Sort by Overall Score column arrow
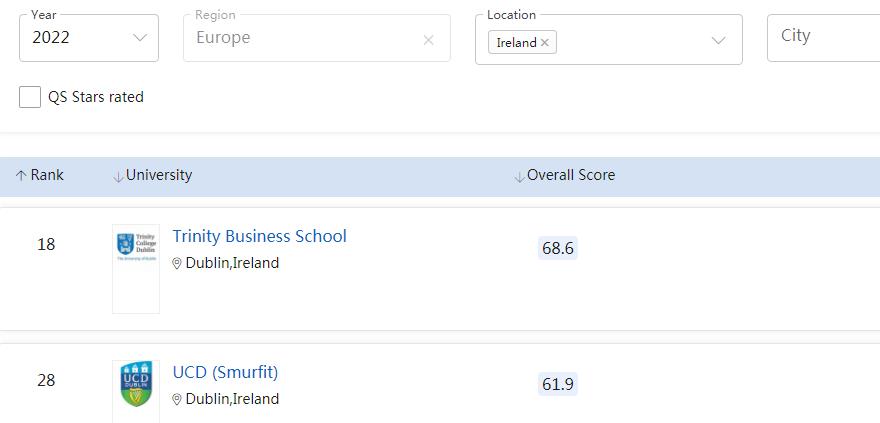Viewport: 880px width, 423px height. tap(519, 176)
